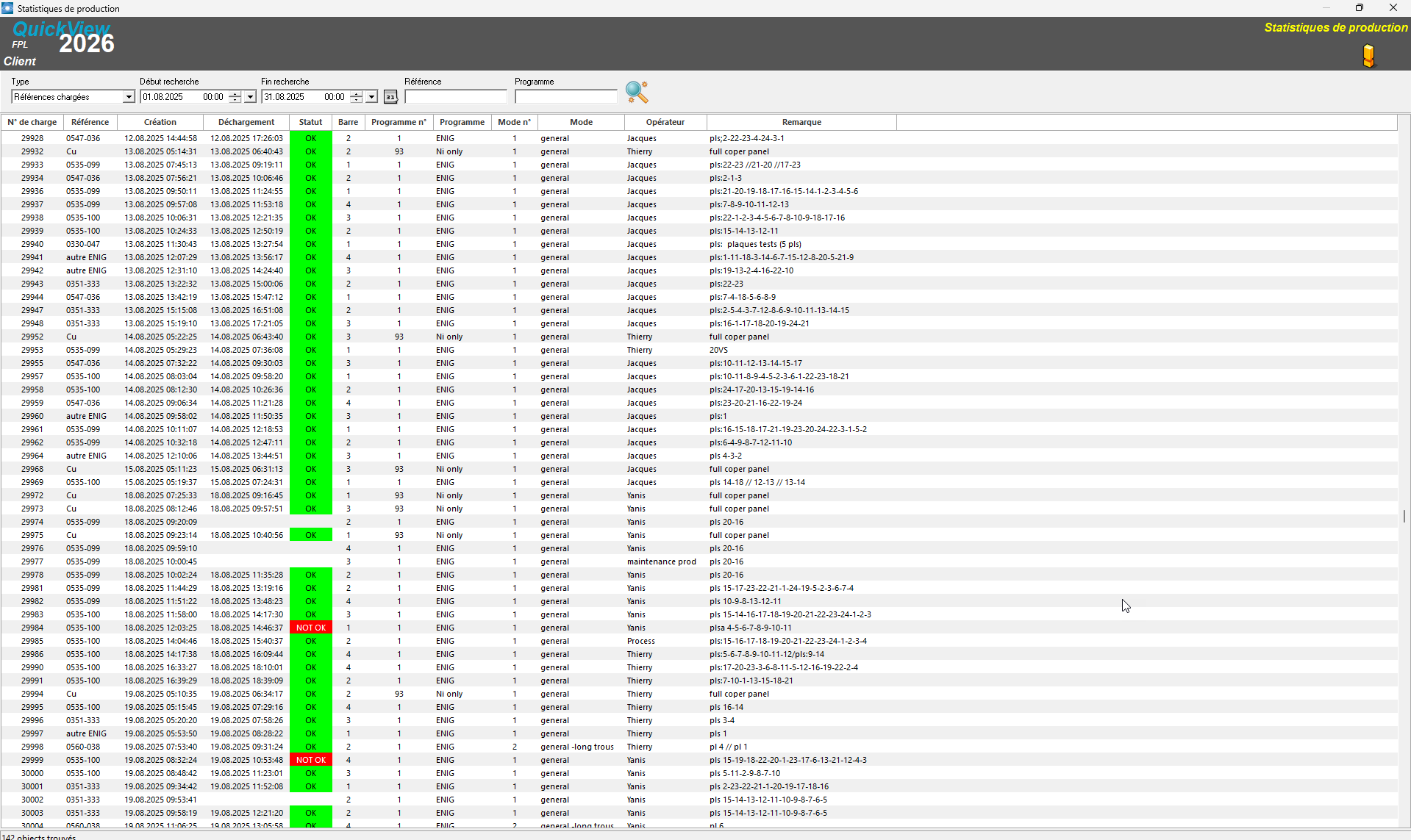Click the calendar 31 icon button
Viewport: 1411px width, 840px height.
click(x=390, y=97)
